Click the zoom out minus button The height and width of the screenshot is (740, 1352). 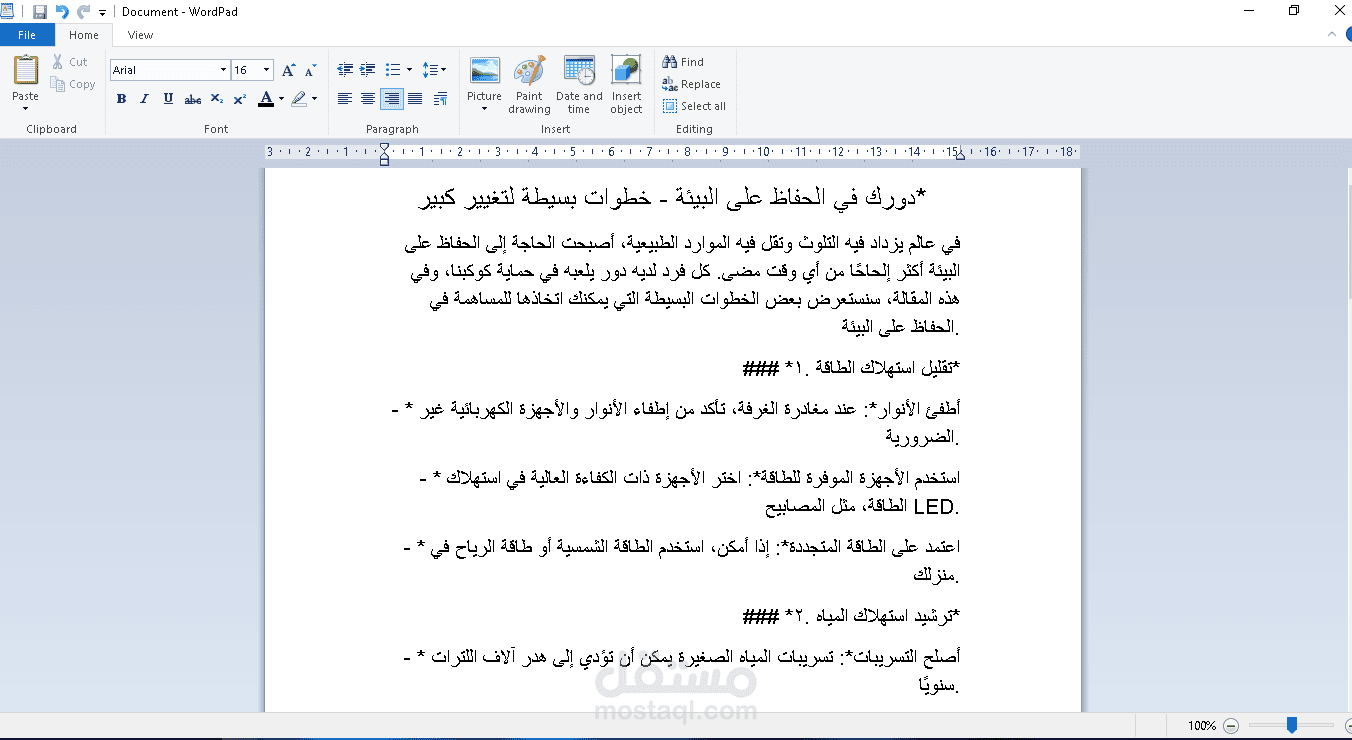tap(1231, 725)
